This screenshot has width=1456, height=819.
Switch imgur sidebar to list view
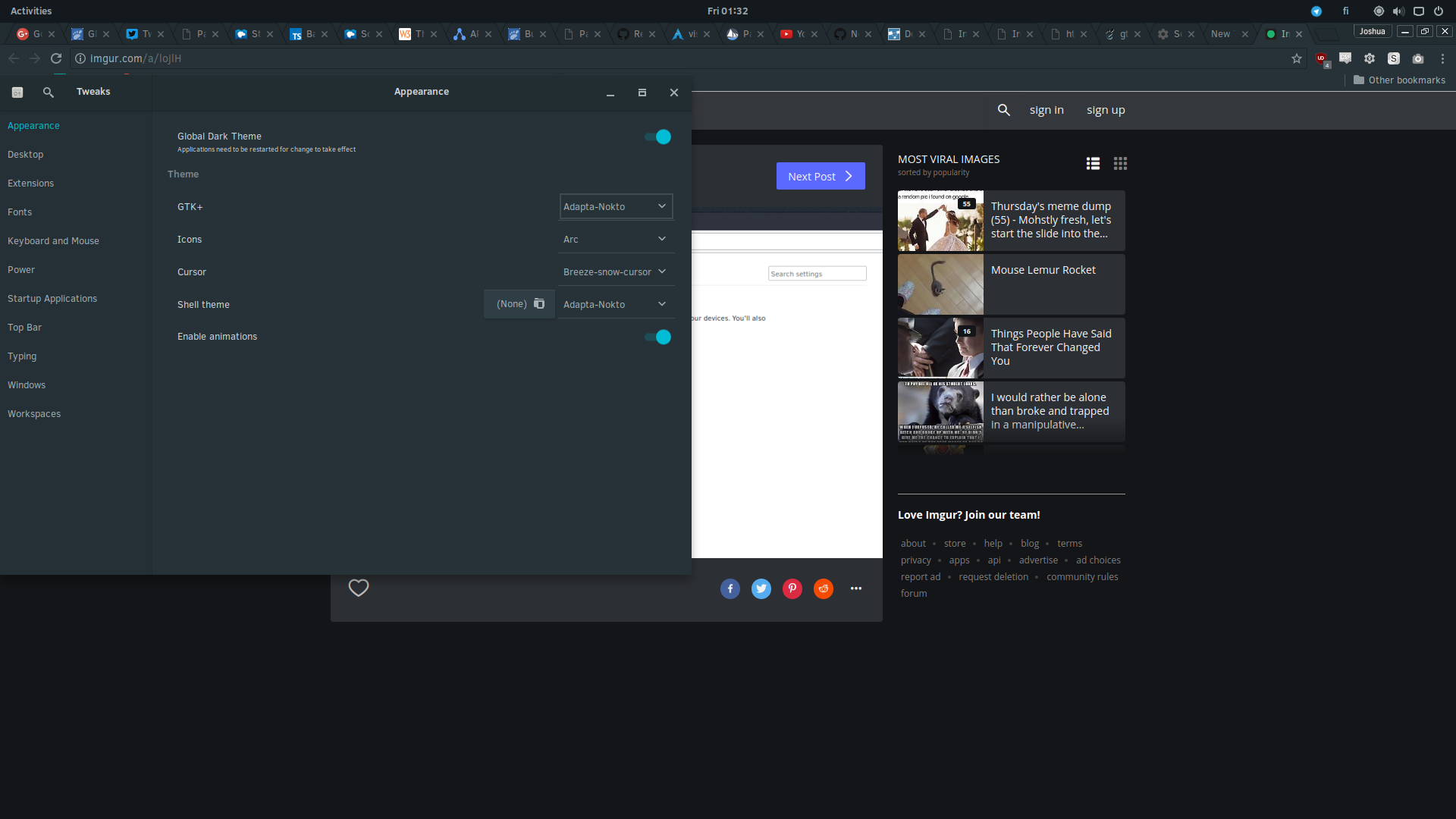[1093, 163]
